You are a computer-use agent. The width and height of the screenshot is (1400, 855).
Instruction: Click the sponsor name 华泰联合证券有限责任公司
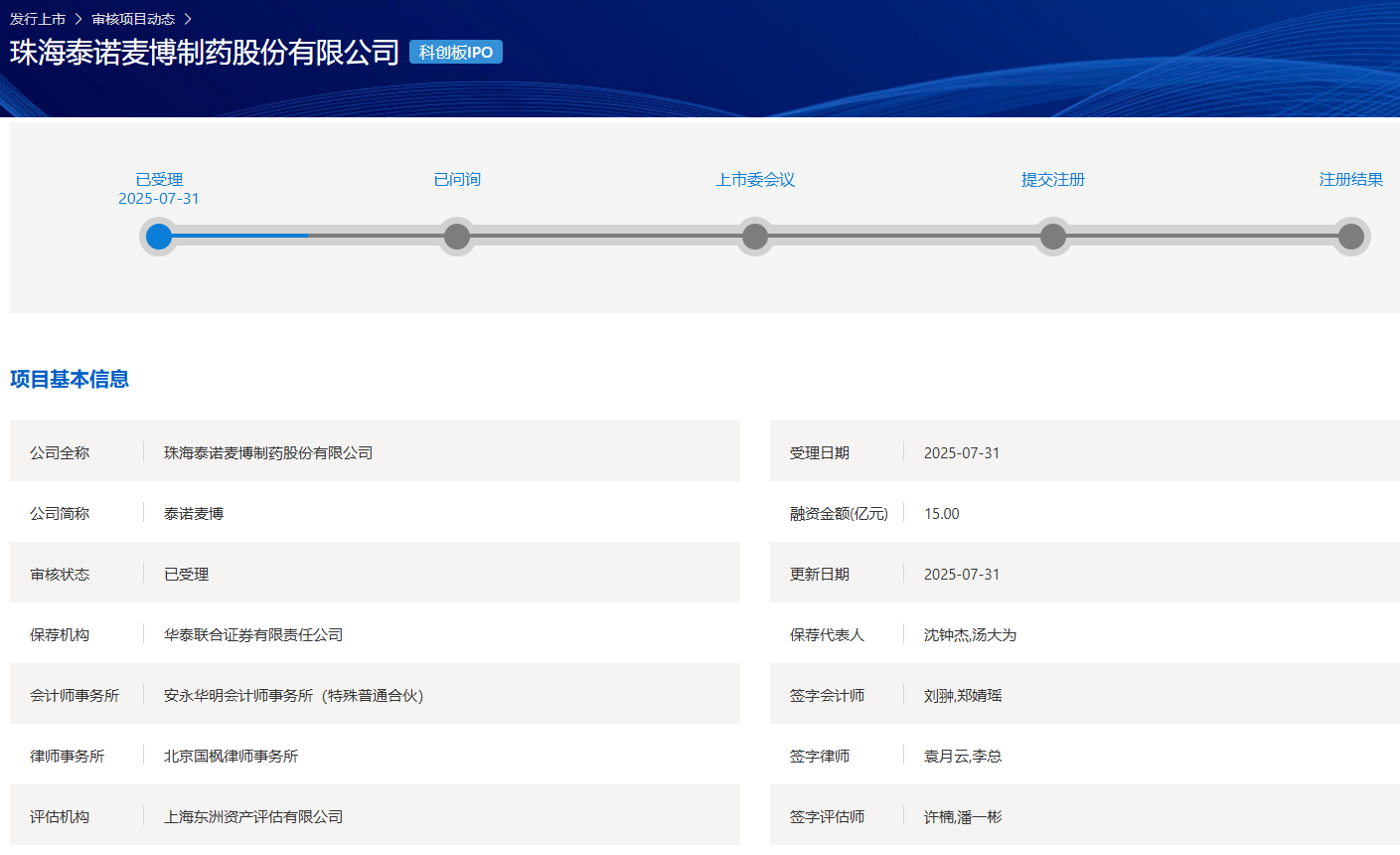pyautogui.click(x=253, y=635)
